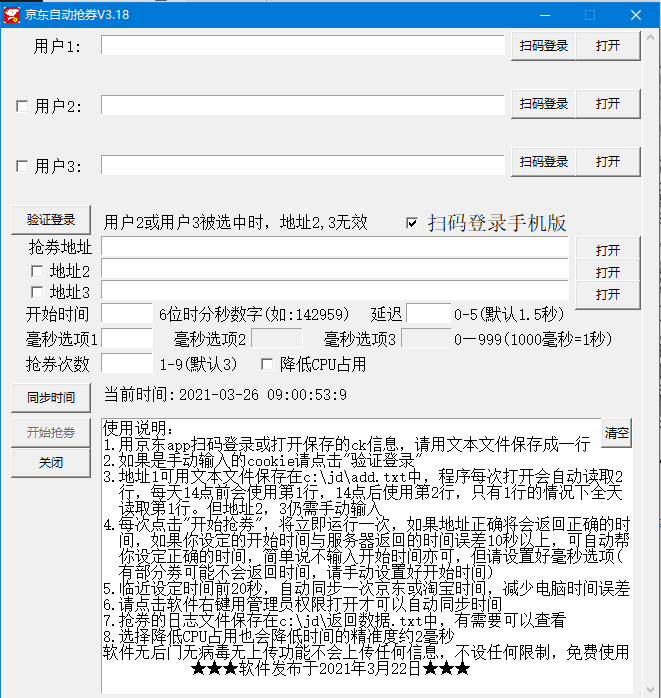Click instruction line 2 about cookie
The height and width of the screenshot is (698, 661).
point(263,461)
